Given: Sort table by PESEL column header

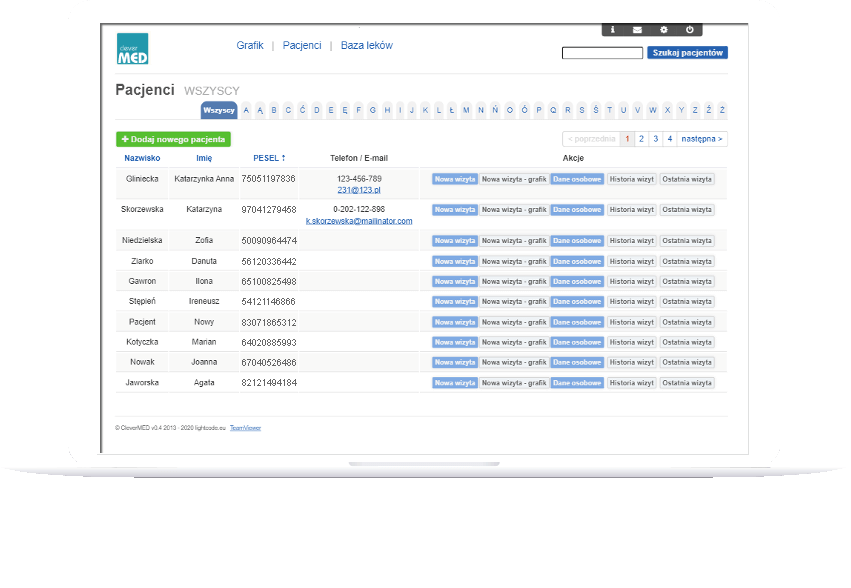Looking at the screenshot, I should tap(269, 158).
